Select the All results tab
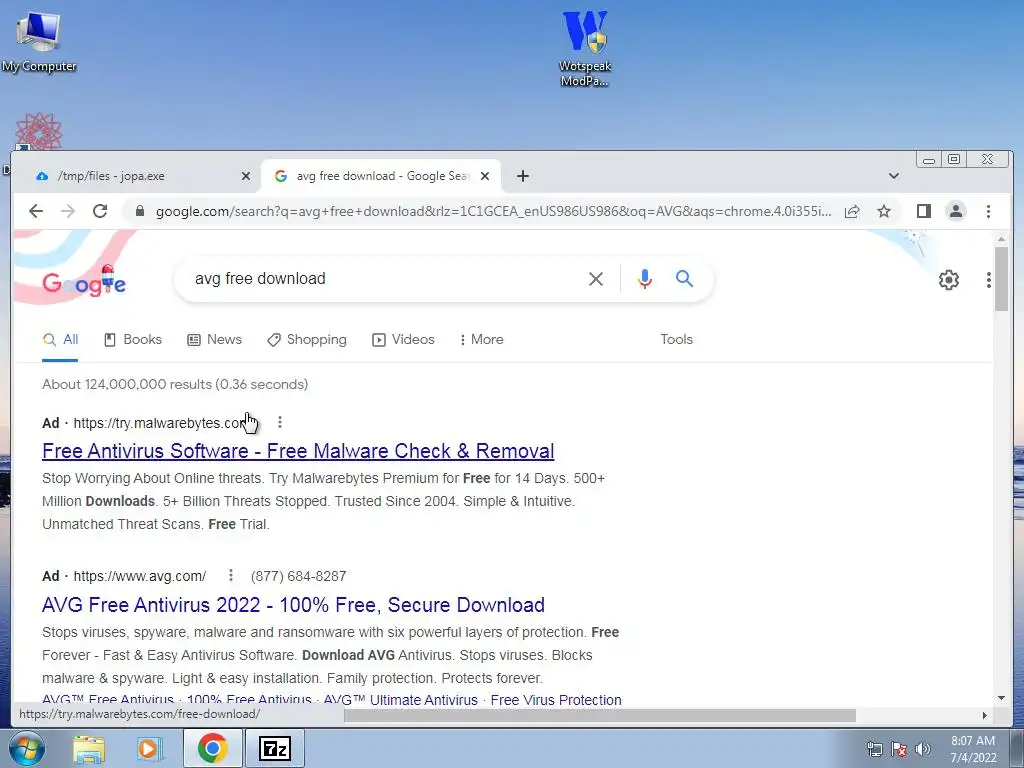 (60, 340)
